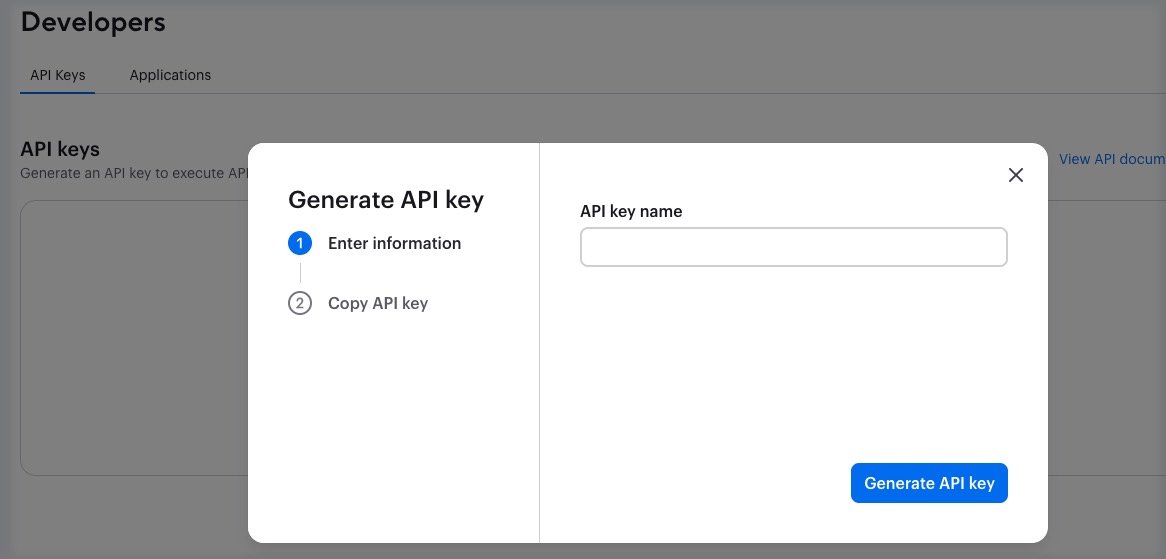Screen dimensions: 1166x559
Task: Click the API key name field label
Action: pos(631,211)
